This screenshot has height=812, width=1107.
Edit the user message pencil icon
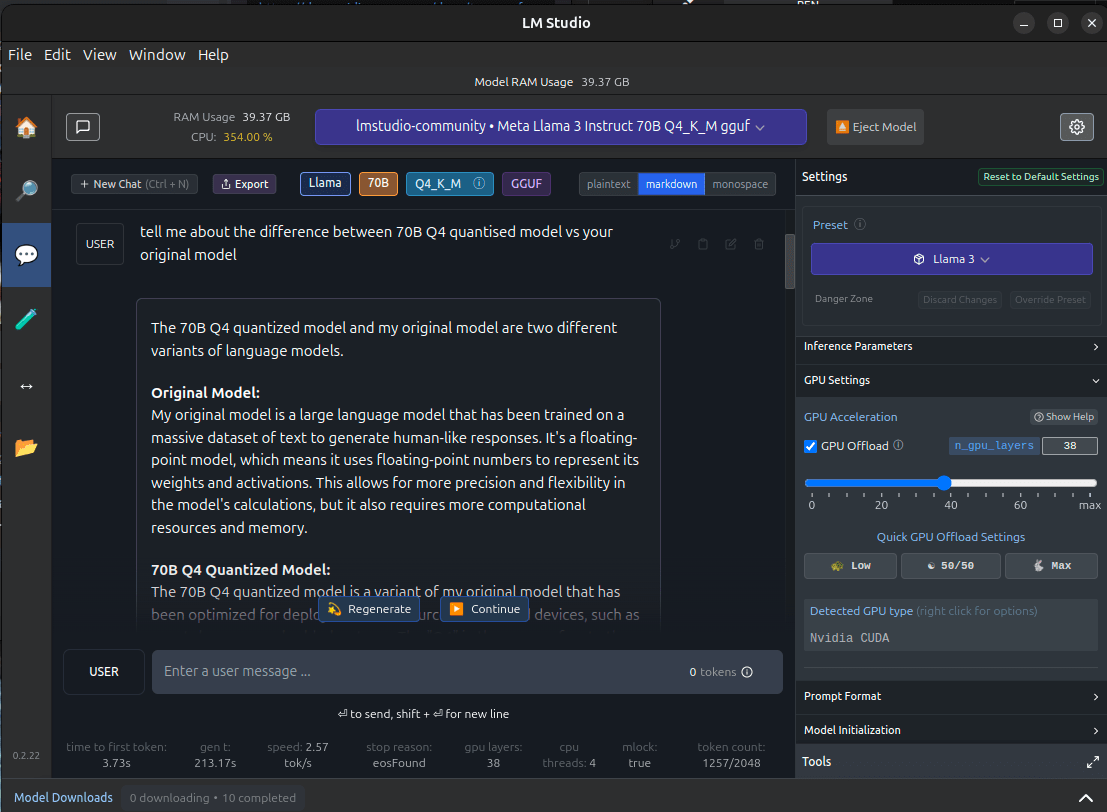pos(731,244)
